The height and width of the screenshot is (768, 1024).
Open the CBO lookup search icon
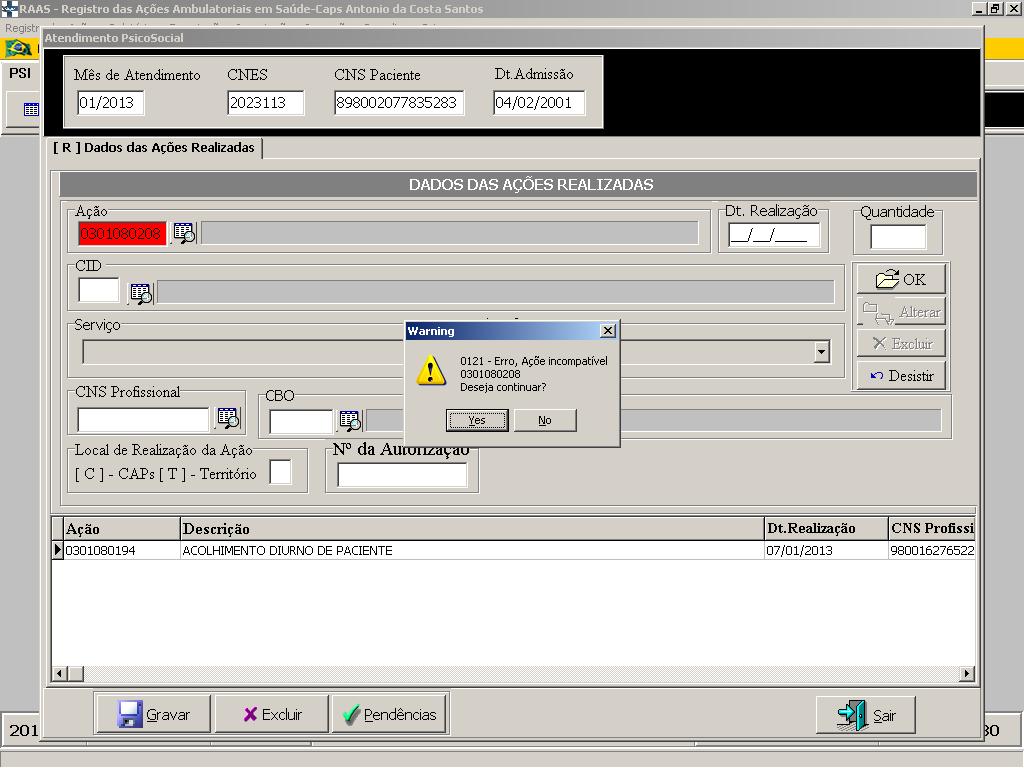pos(349,420)
